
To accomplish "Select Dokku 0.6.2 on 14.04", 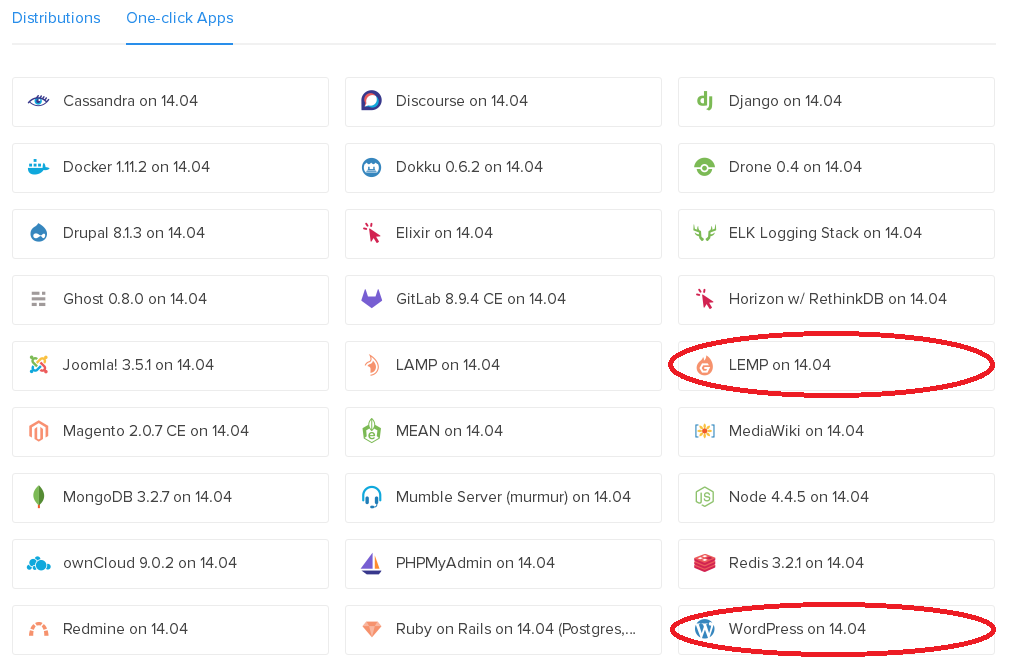I will coord(503,168).
